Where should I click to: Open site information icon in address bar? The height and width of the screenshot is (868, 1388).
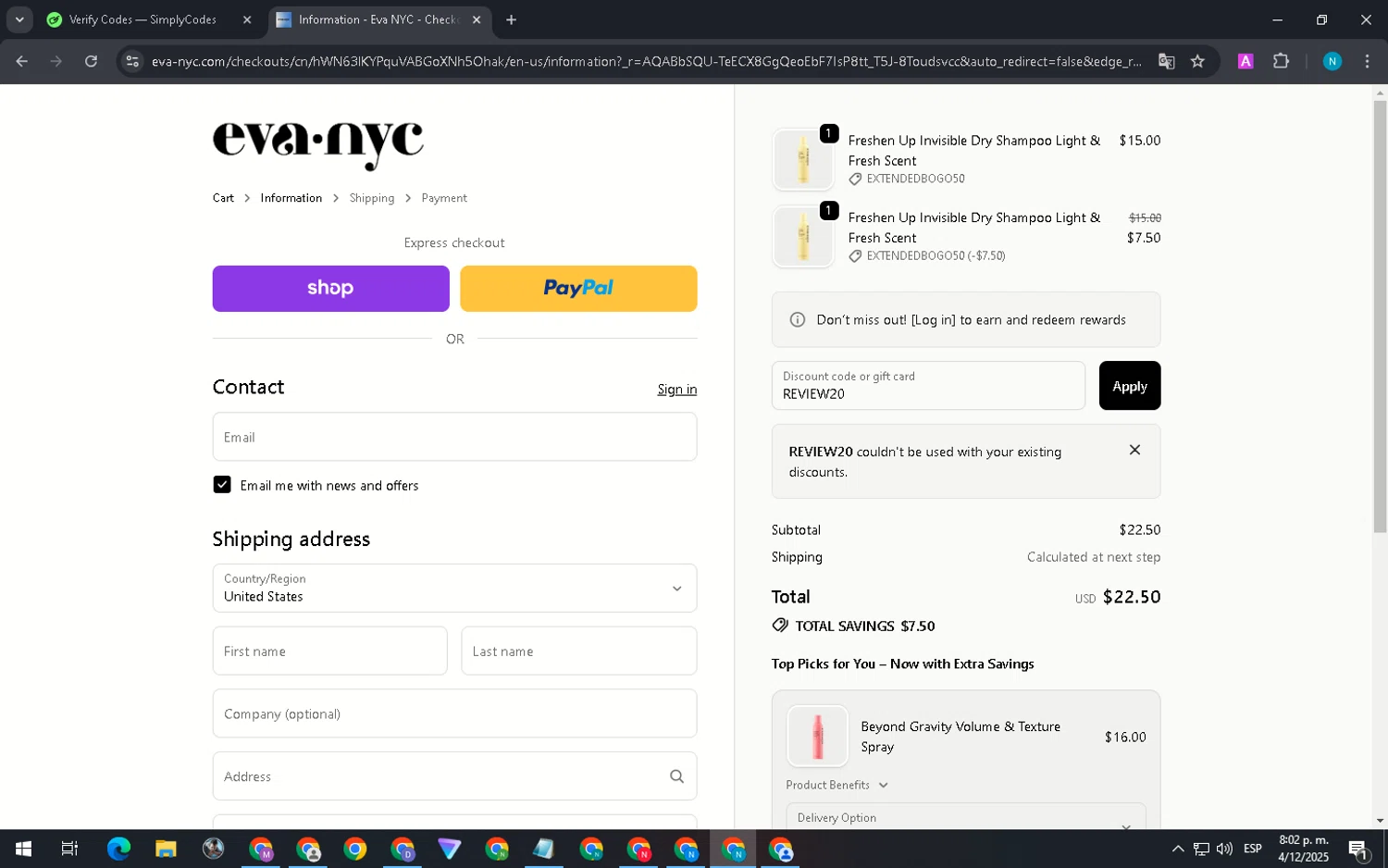coord(132,61)
